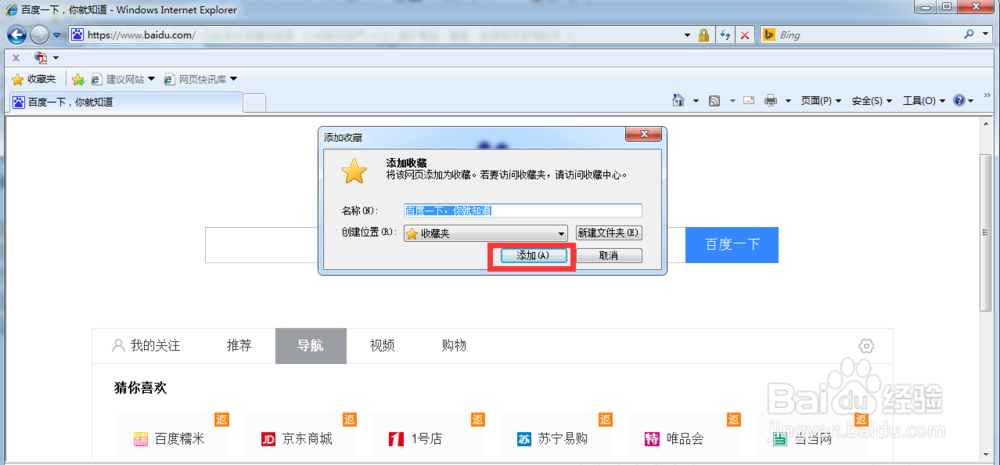Open a new blank tab
This screenshot has width=1000, height=465.
[254, 102]
